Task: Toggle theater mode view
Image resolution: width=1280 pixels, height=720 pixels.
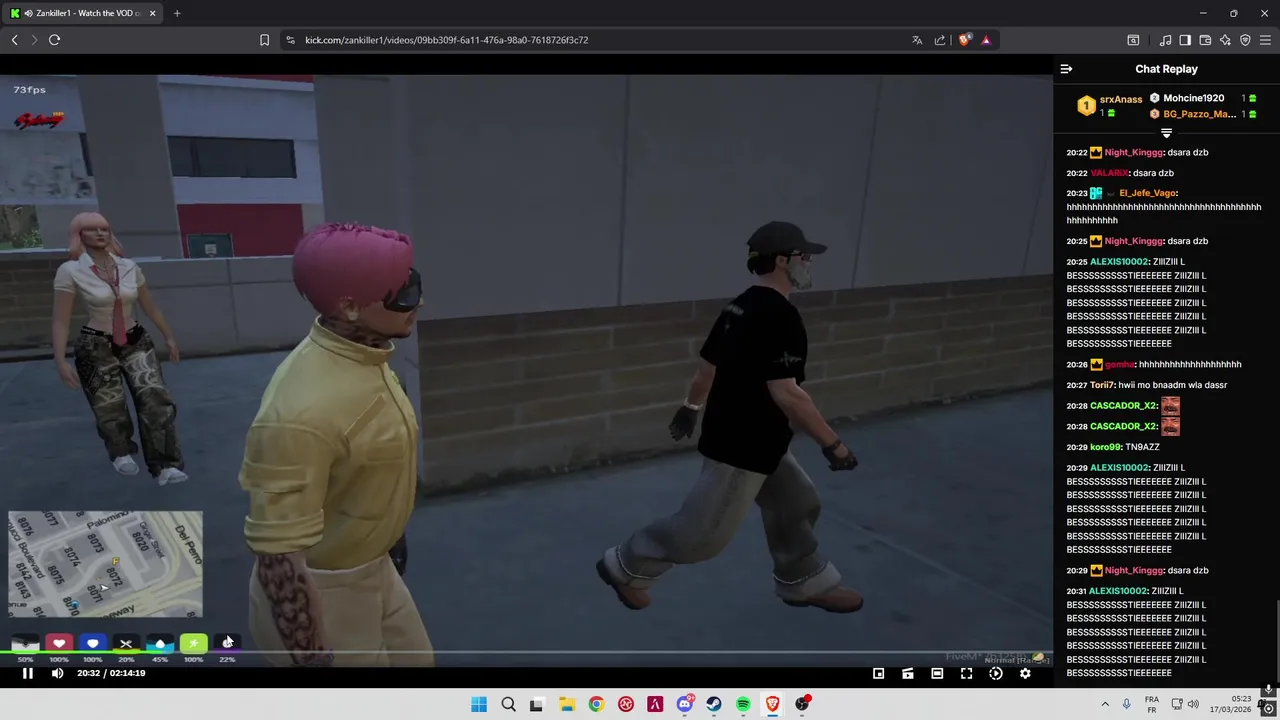Action: 937,673
